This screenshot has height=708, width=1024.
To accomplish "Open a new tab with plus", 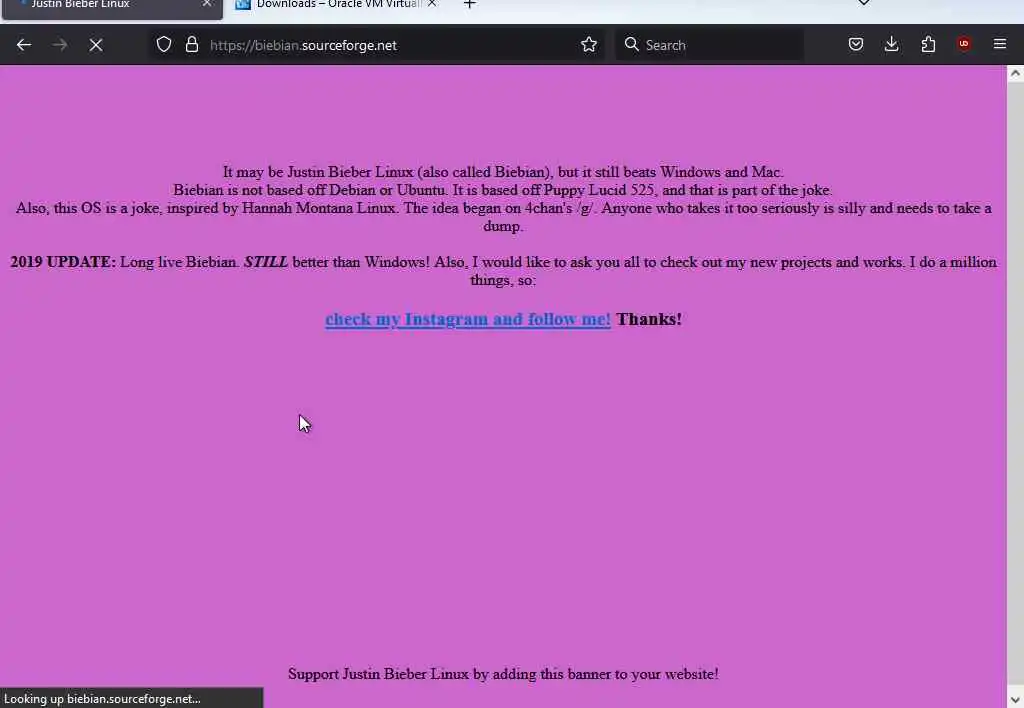I will [x=470, y=5].
